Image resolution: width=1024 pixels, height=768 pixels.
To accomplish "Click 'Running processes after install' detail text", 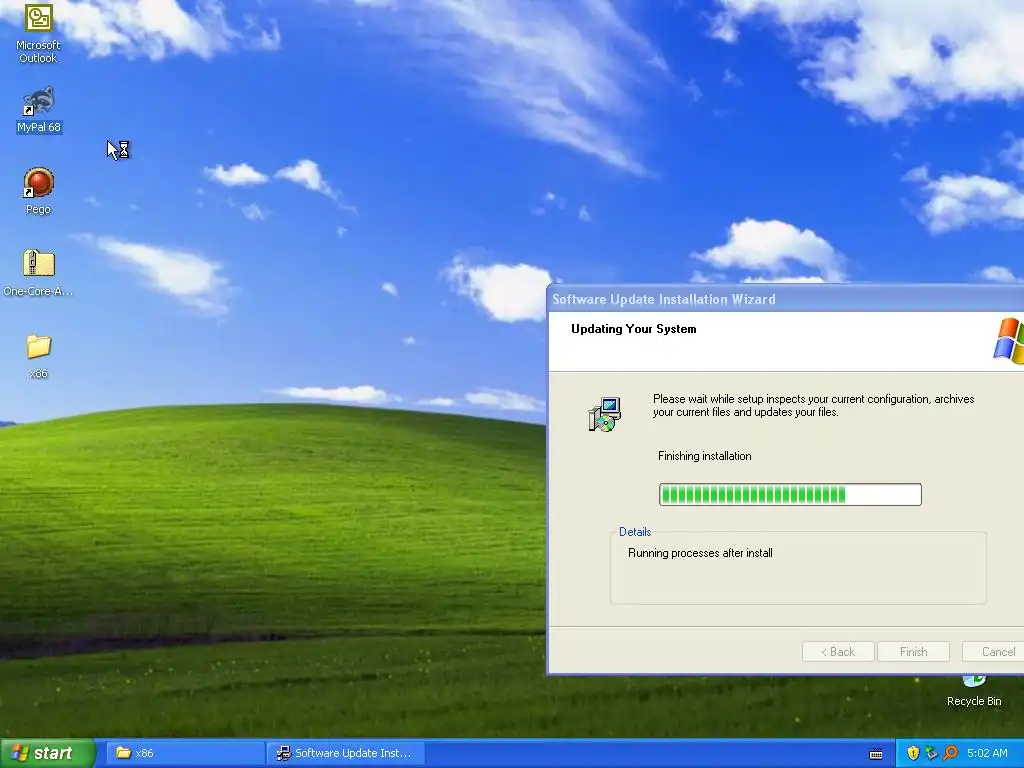I will (700, 553).
